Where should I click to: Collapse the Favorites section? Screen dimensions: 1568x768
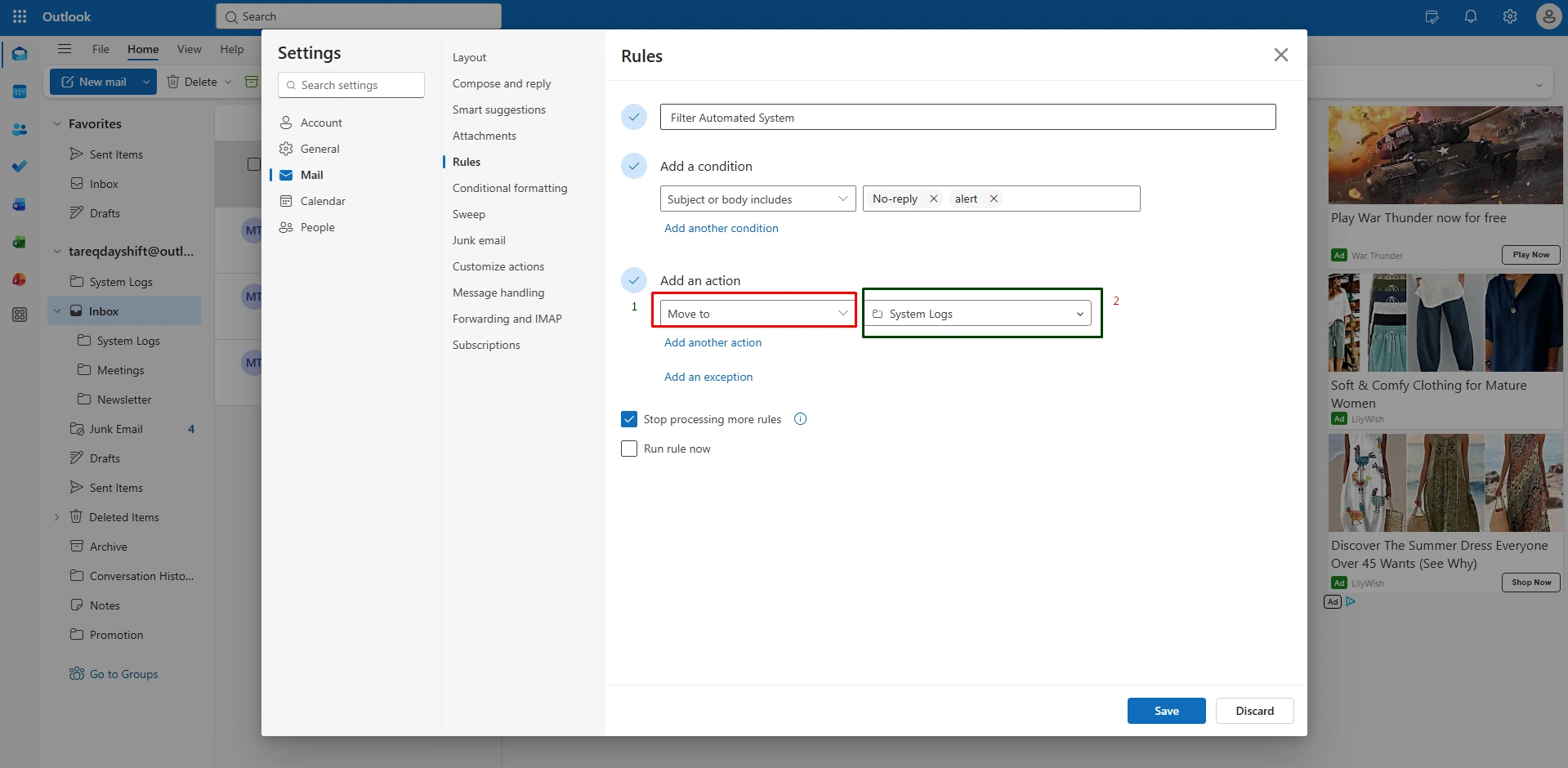click(x=57, y=124)
